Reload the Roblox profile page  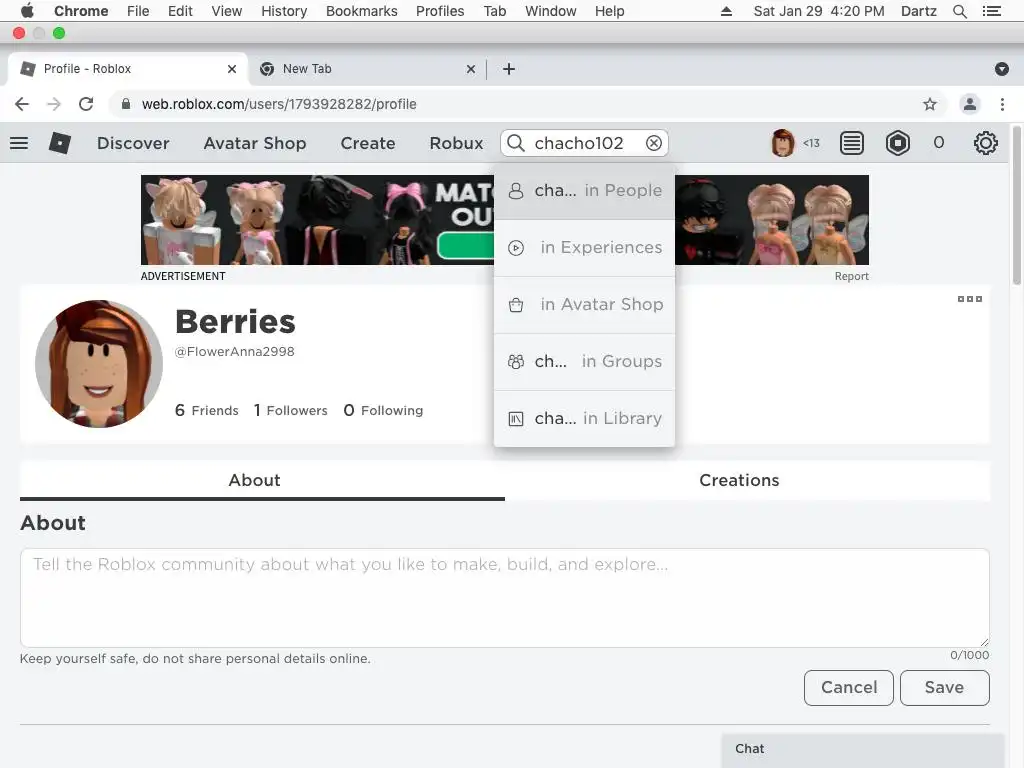(x=86, y=104)
